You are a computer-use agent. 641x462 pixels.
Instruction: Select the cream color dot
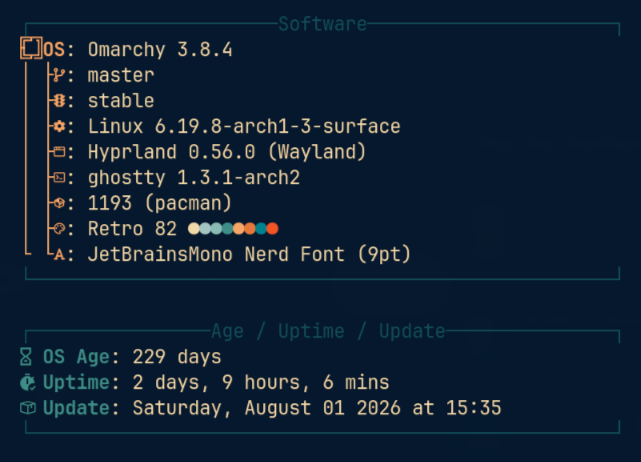point(194,229)
